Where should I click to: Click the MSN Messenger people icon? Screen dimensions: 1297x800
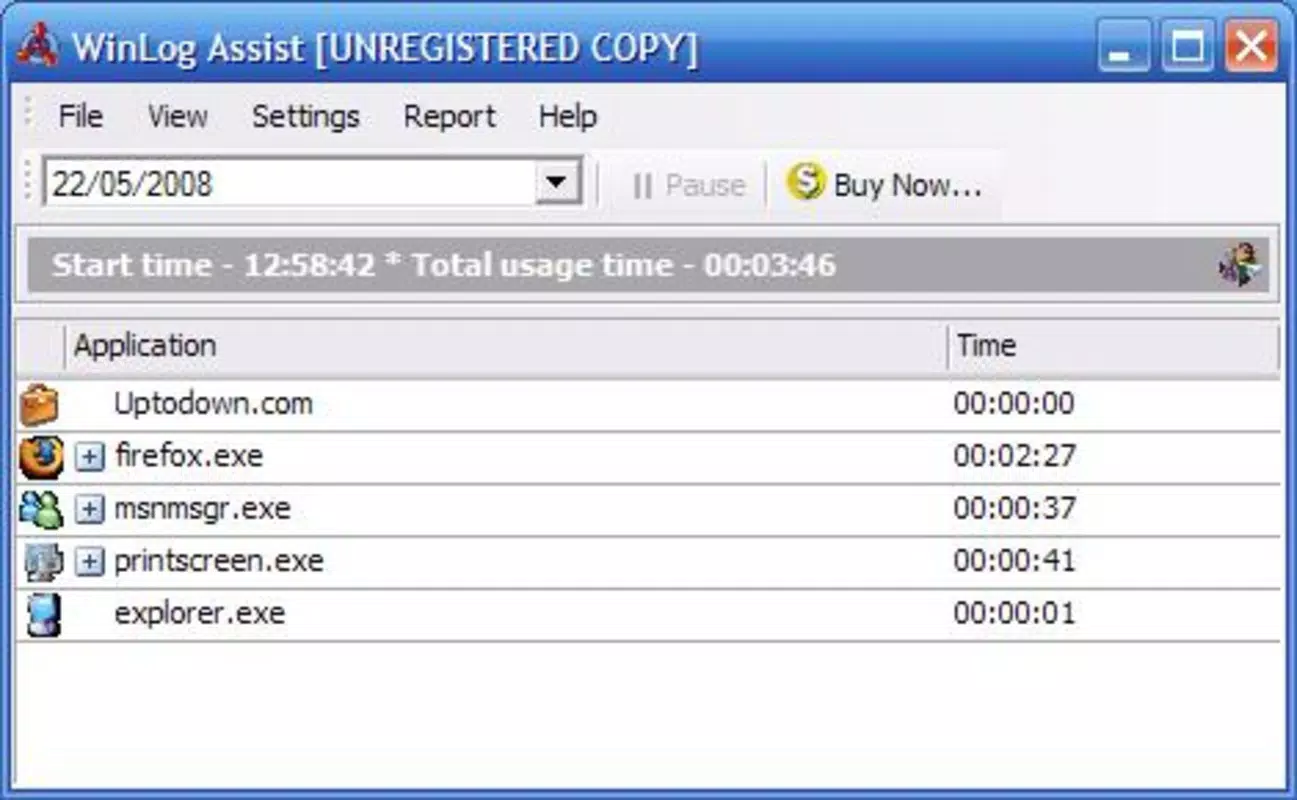41,509
